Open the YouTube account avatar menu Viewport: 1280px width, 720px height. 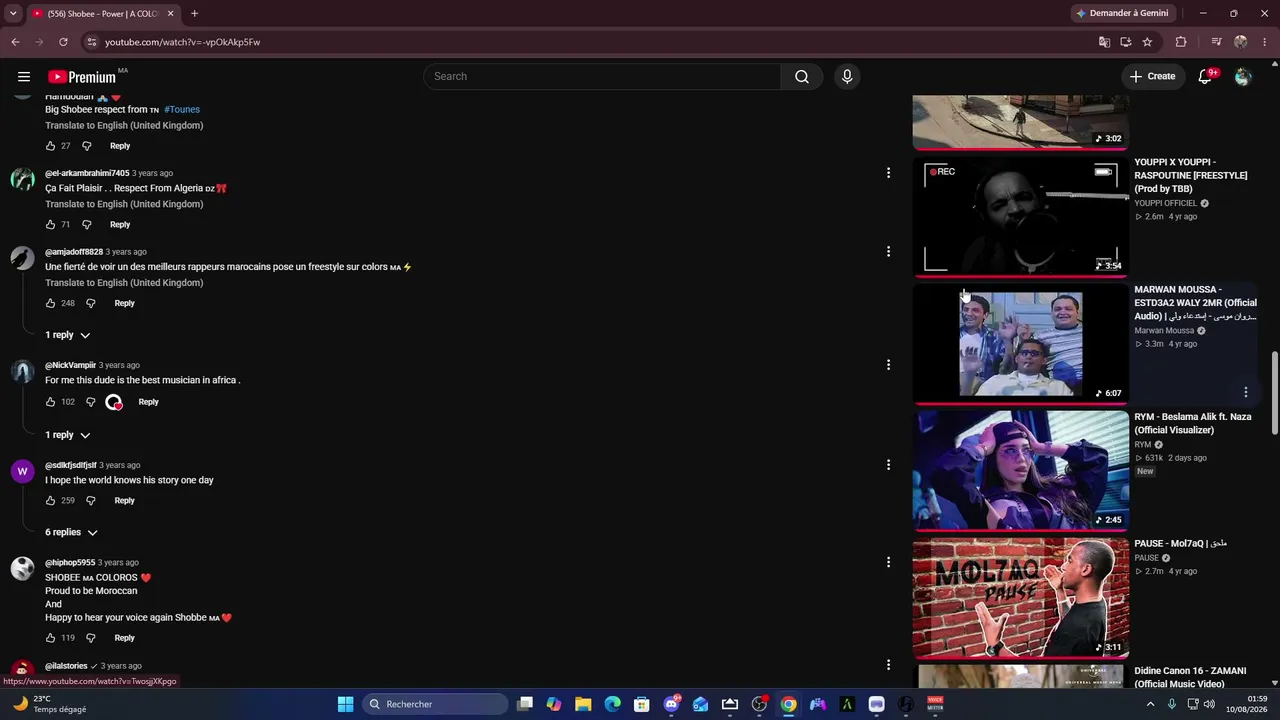click(1243, 77)
